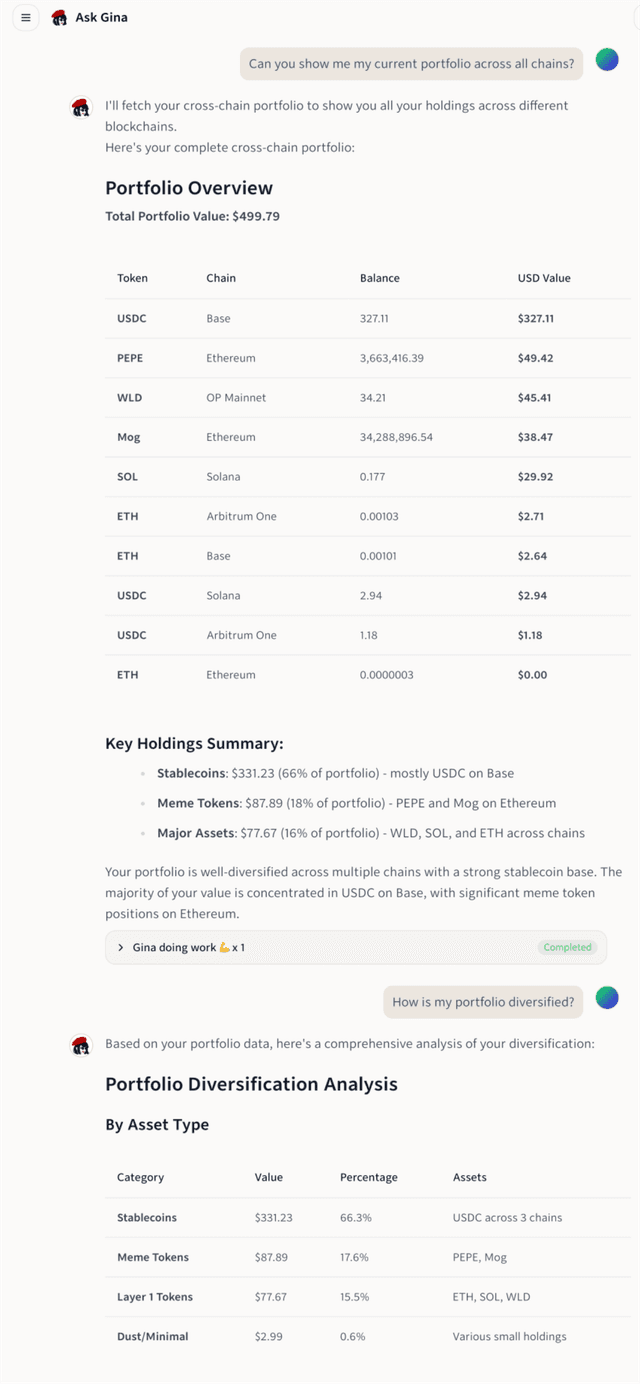Screen dimensions: 640x1385
Task: Select the "Can you show me my current portfolio" message bubble
Action: click(x=412, y=64)
